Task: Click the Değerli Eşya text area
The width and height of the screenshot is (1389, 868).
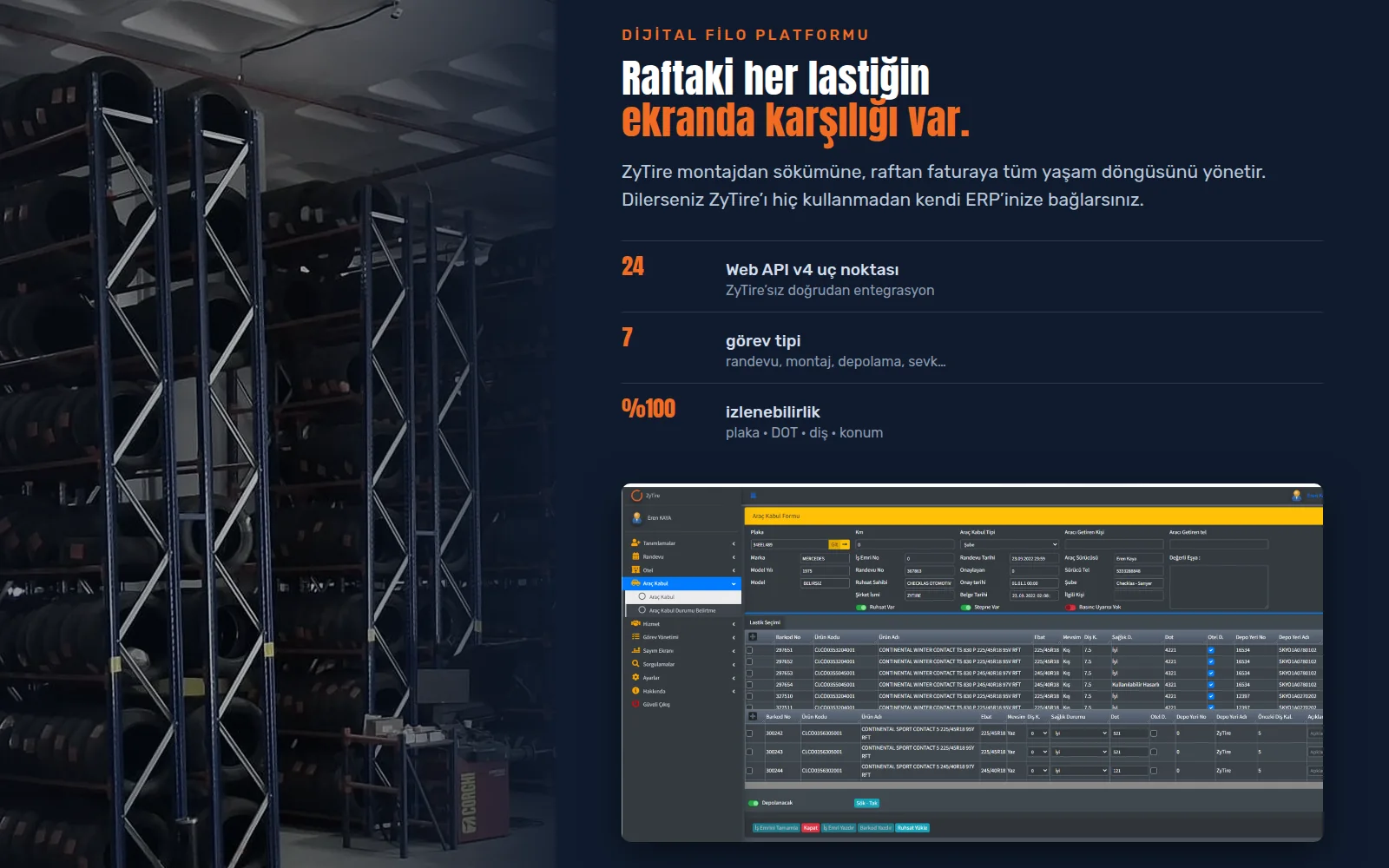Action: click(x=1219, y=588)
